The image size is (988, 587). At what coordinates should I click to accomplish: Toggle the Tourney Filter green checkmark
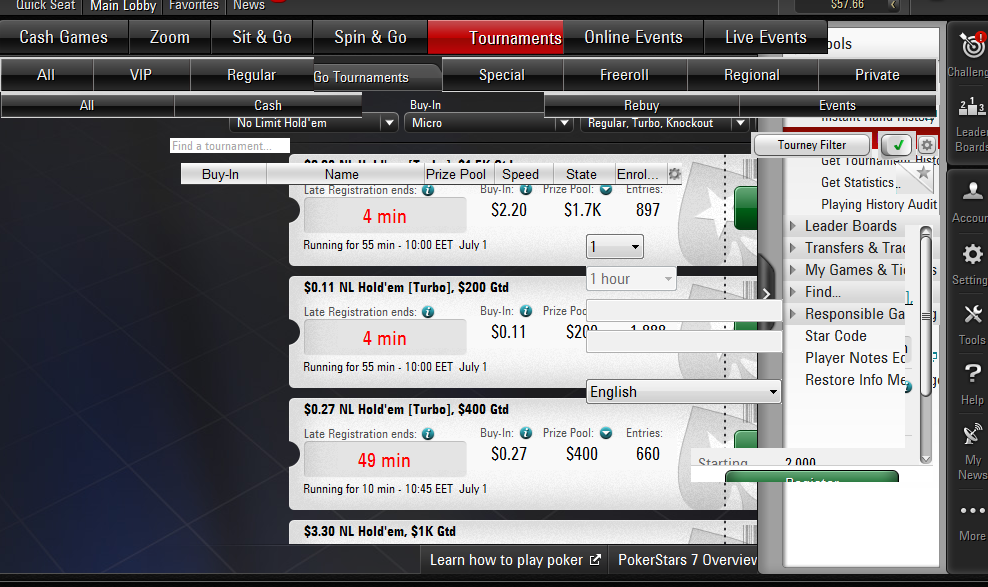897,145
